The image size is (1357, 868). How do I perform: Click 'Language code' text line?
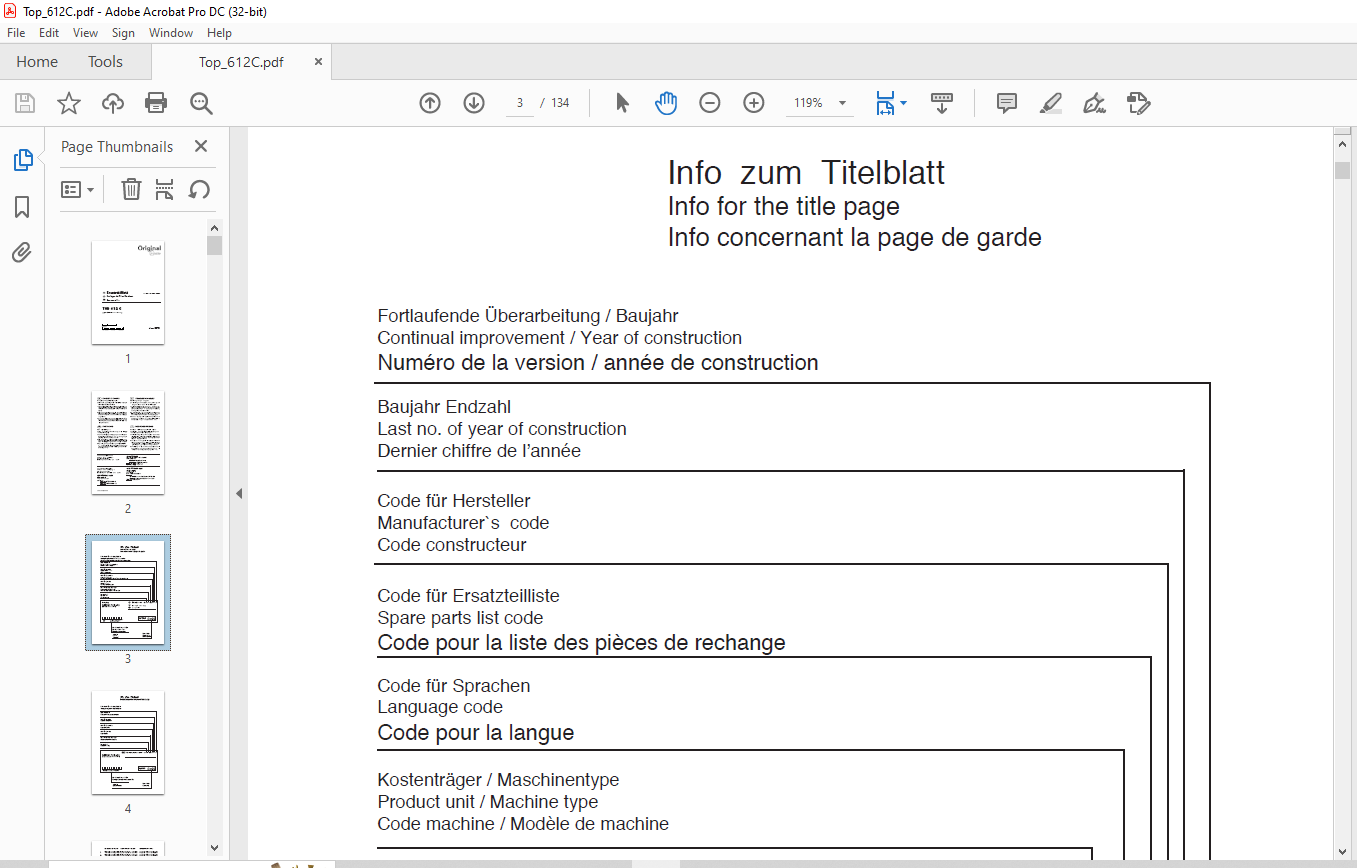440,707
